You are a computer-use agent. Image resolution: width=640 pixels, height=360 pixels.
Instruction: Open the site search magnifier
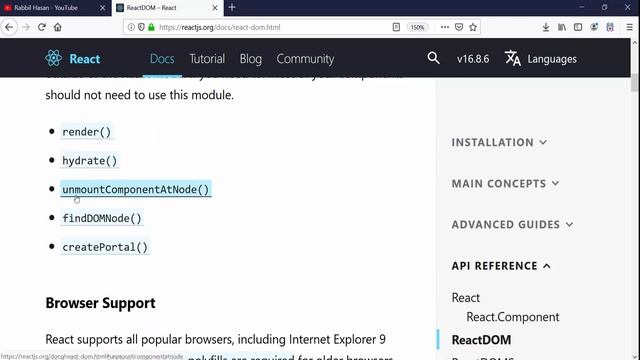coord(433,58)
